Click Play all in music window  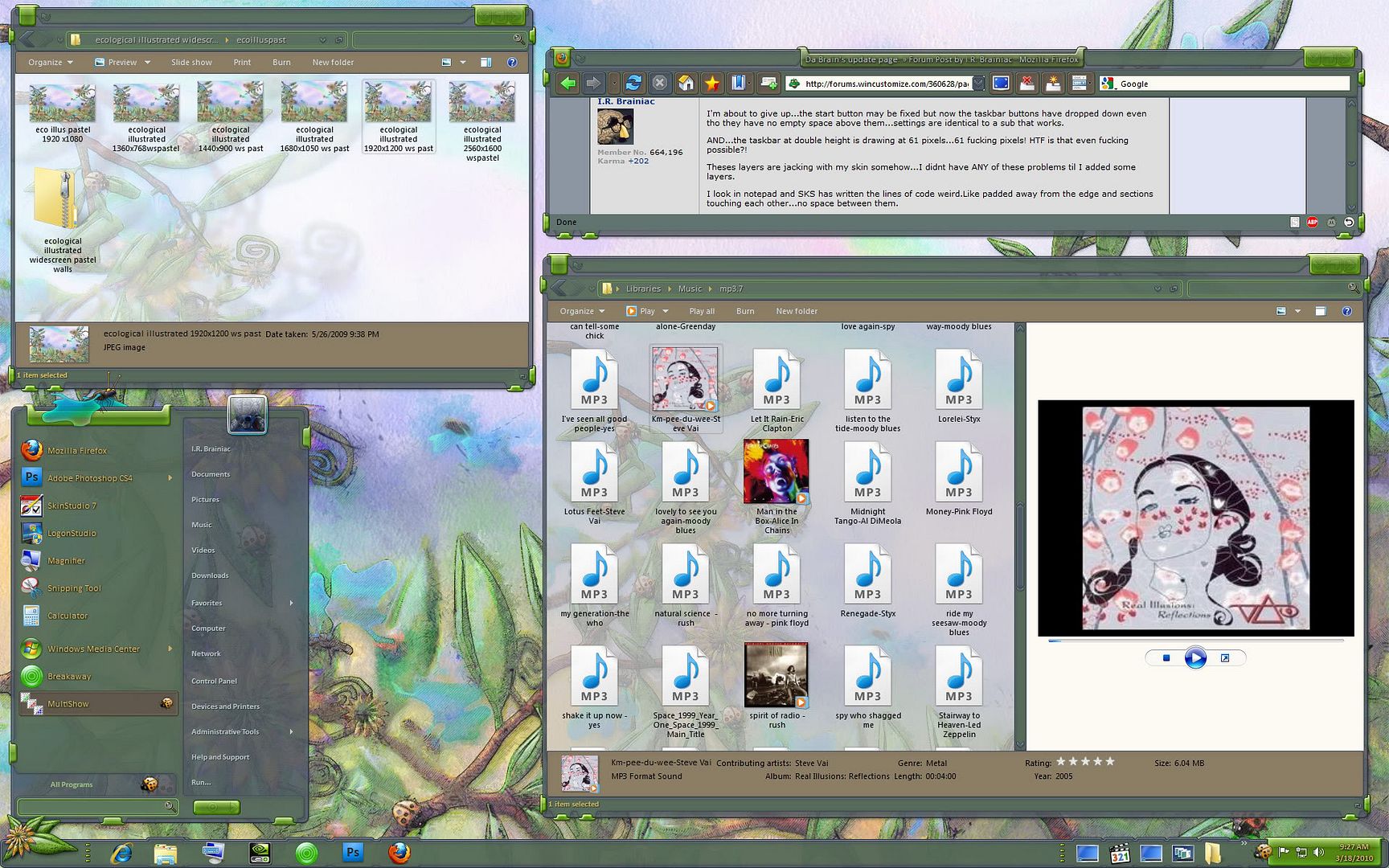(702, 311)
